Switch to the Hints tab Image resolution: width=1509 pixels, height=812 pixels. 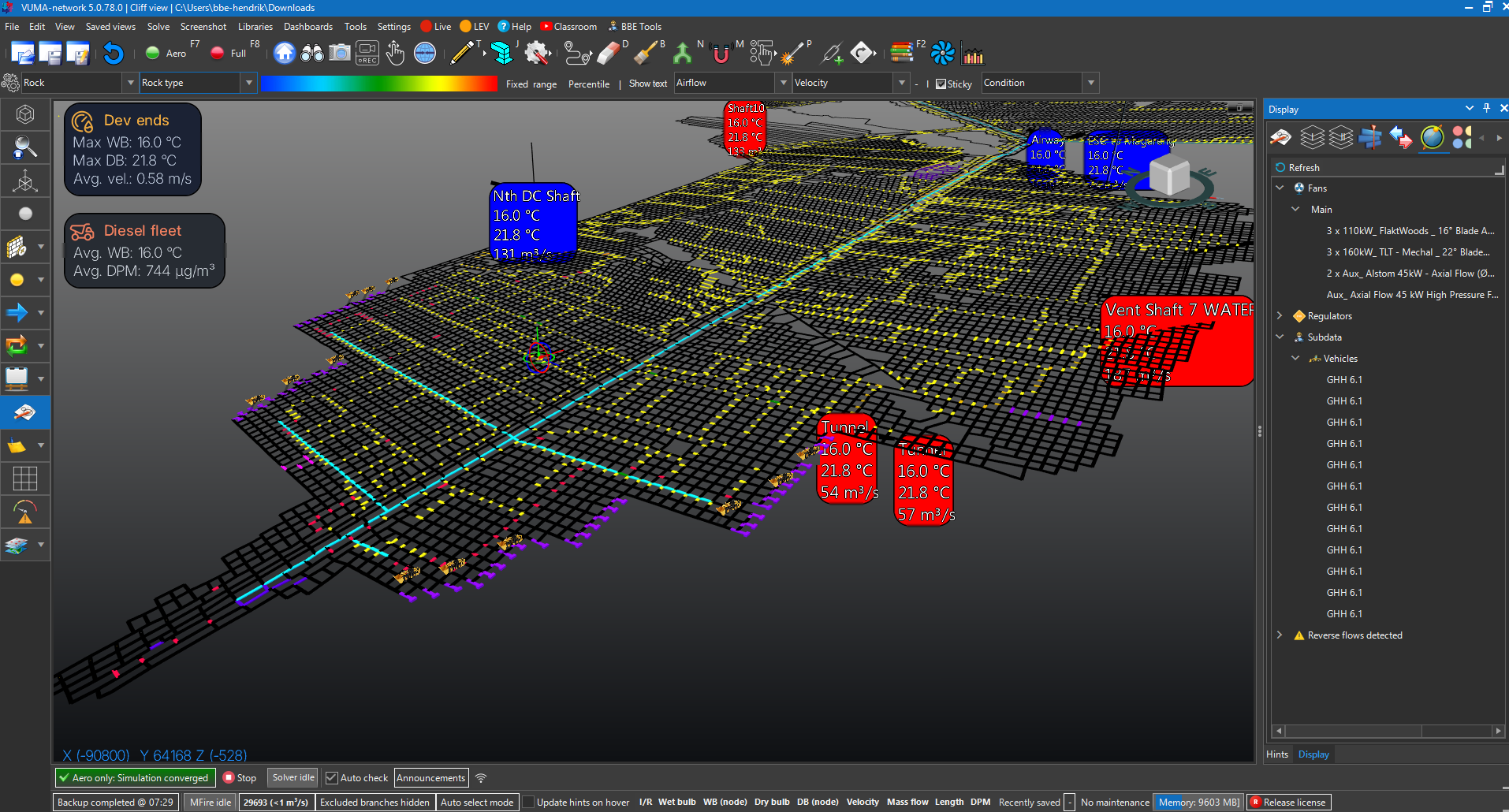(x=1277, y=754)
